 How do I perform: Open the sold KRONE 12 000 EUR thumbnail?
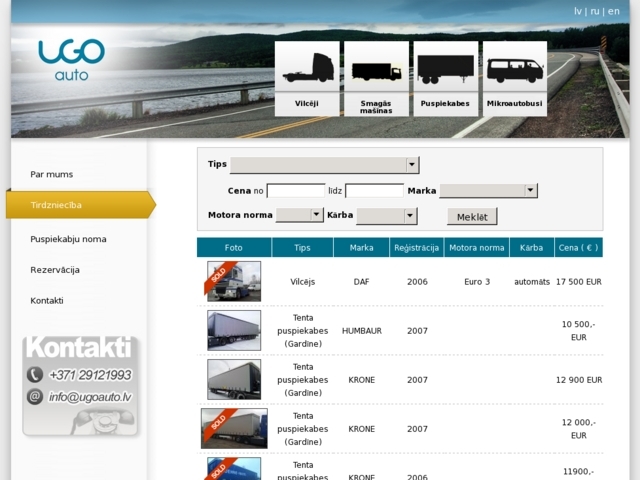click(234, 429)
